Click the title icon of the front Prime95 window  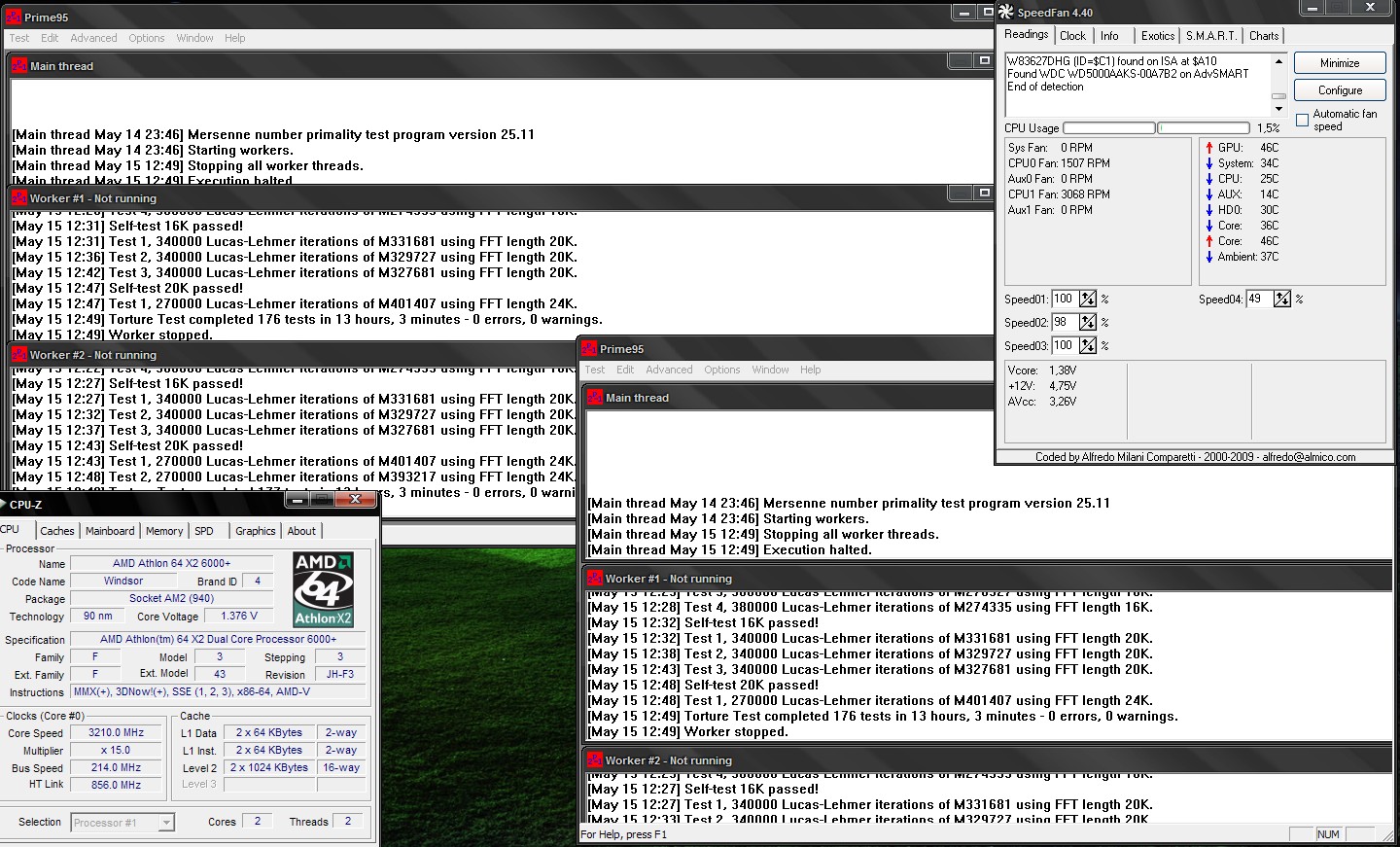click(589, 348)
